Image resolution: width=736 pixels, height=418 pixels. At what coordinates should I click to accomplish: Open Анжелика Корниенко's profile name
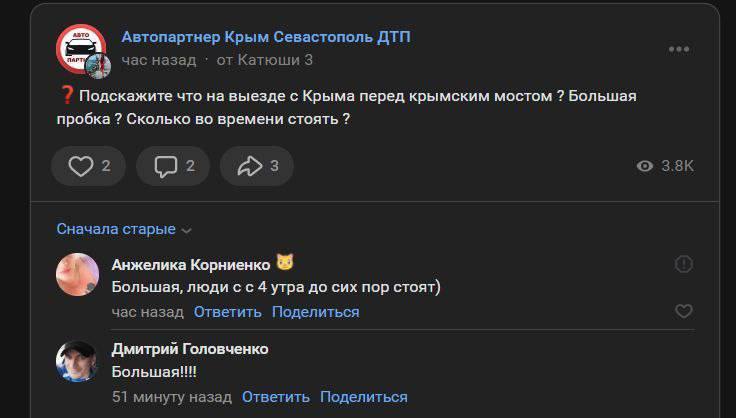pyautogui.click(x=191, y=264)
